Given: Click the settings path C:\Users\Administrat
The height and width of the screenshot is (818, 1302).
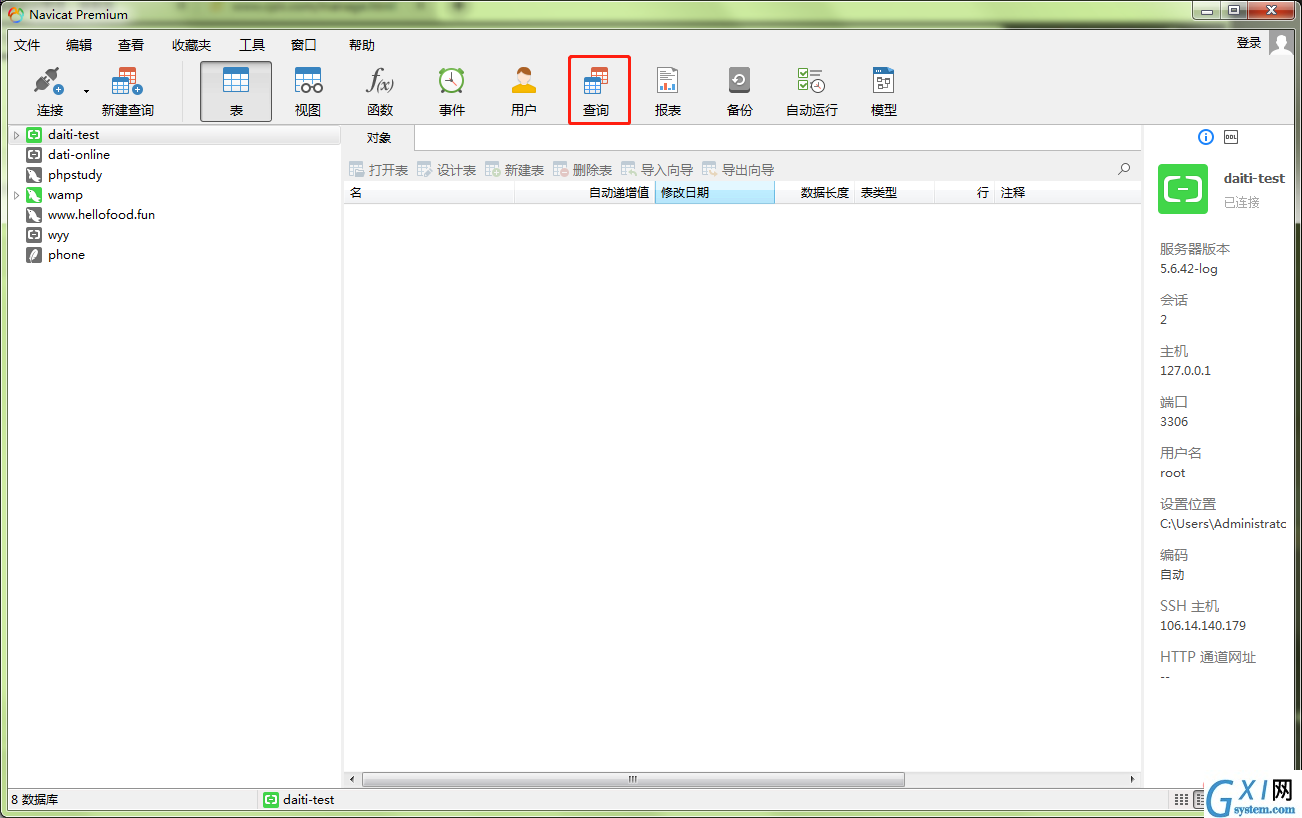Looking at the screenshot, I should (x=1223, y=524).
